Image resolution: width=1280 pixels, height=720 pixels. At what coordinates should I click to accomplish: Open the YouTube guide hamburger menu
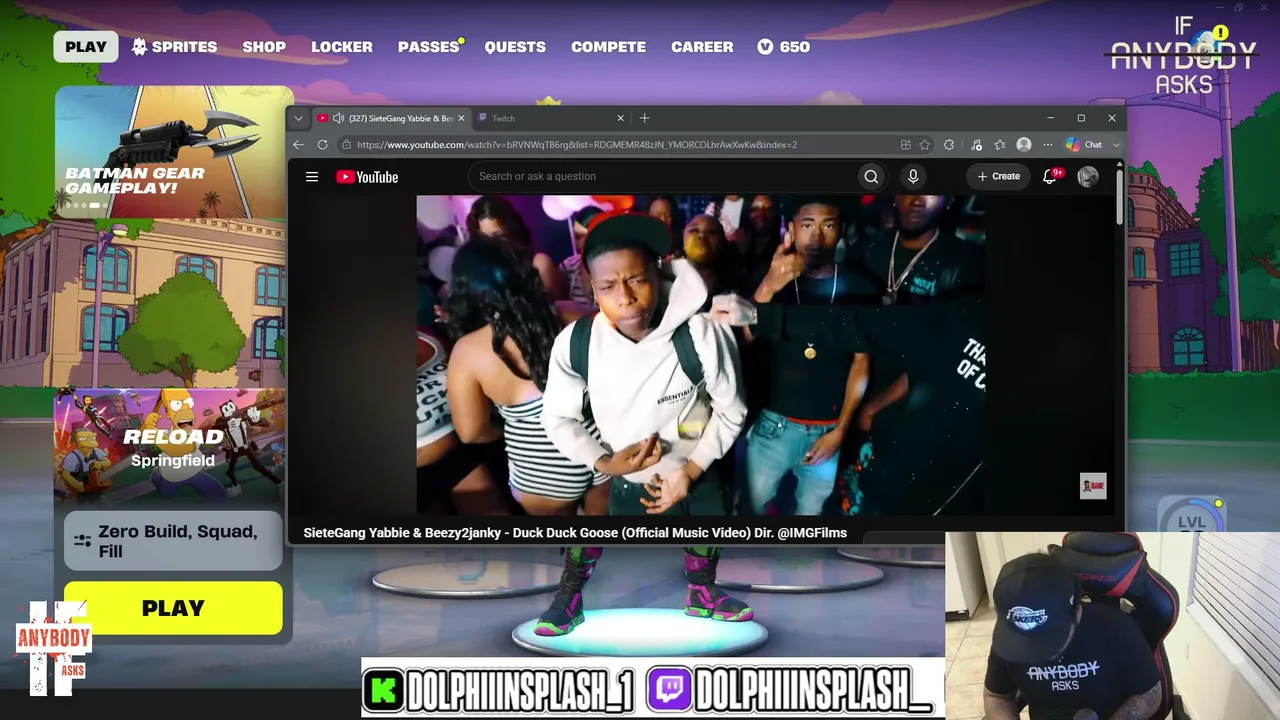(x=312, y=177)
